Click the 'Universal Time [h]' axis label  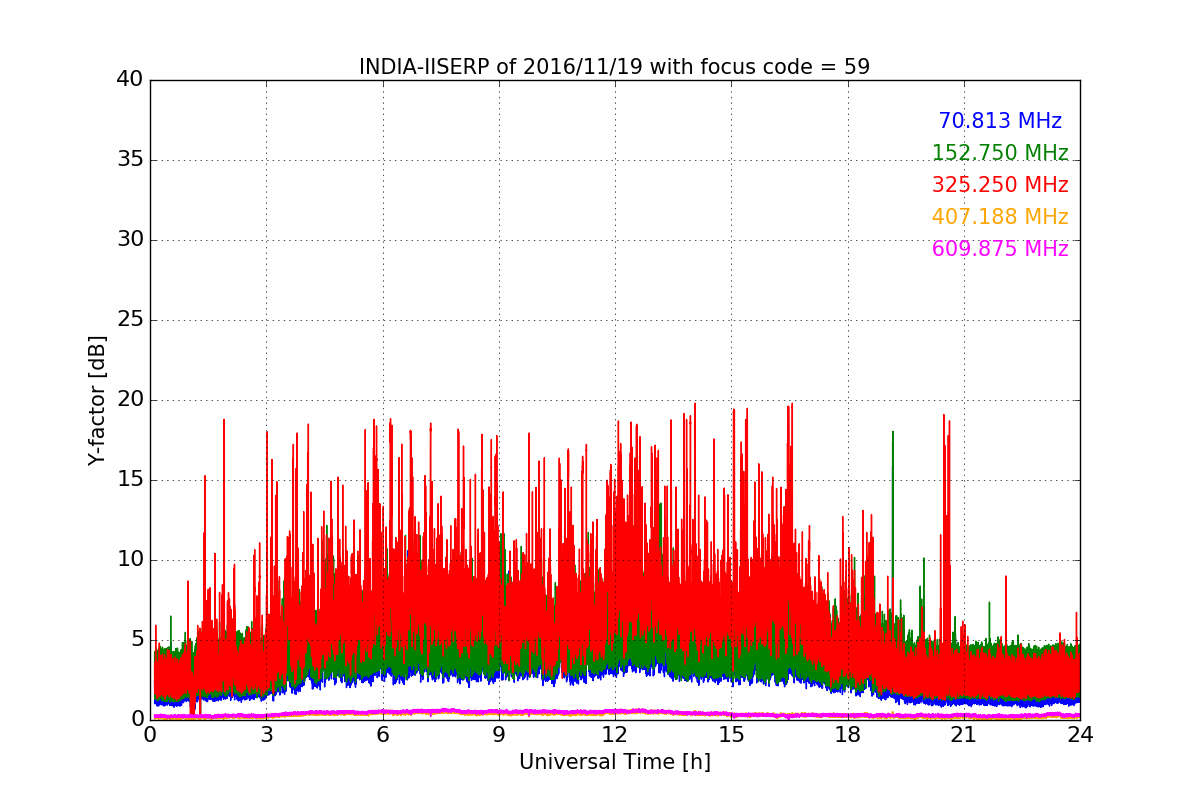click(x=615, y=762)
